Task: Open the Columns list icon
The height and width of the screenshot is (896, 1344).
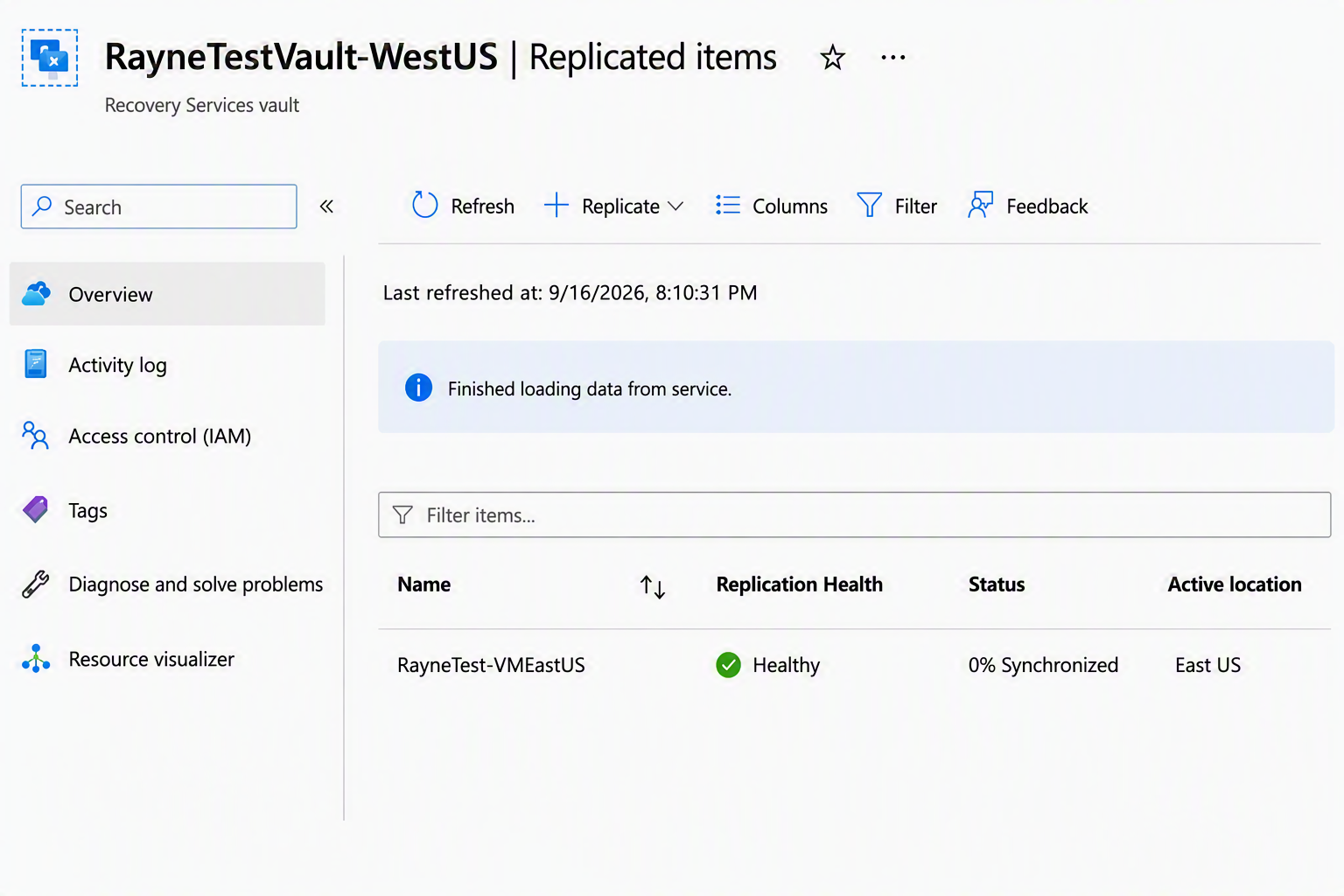Action: [x=728, y=205]
